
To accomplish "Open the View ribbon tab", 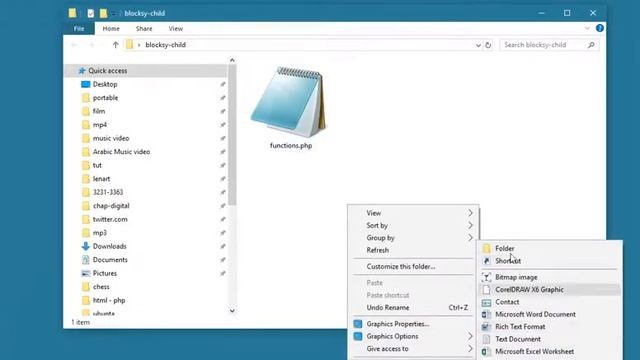I will pyautogui.click(x=176, y=29).
